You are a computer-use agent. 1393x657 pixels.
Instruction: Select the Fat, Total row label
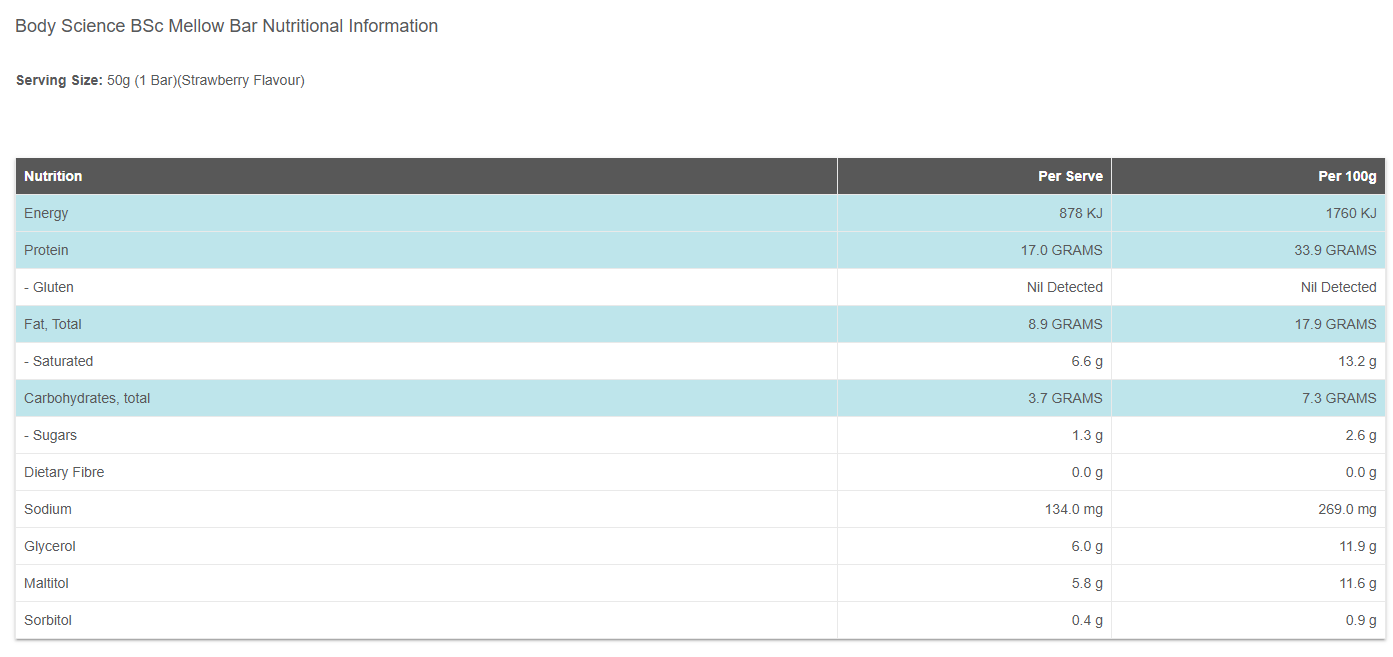(53, 324)
